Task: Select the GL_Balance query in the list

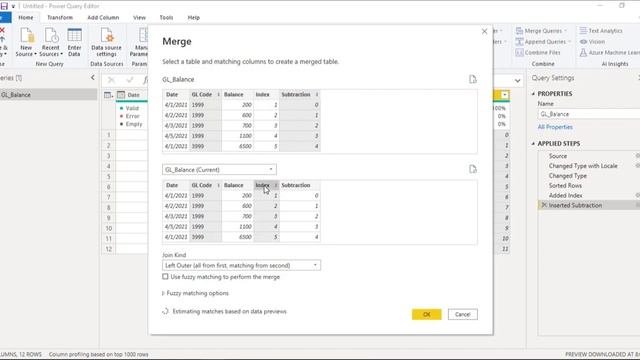Action: [x=49, y=95]
